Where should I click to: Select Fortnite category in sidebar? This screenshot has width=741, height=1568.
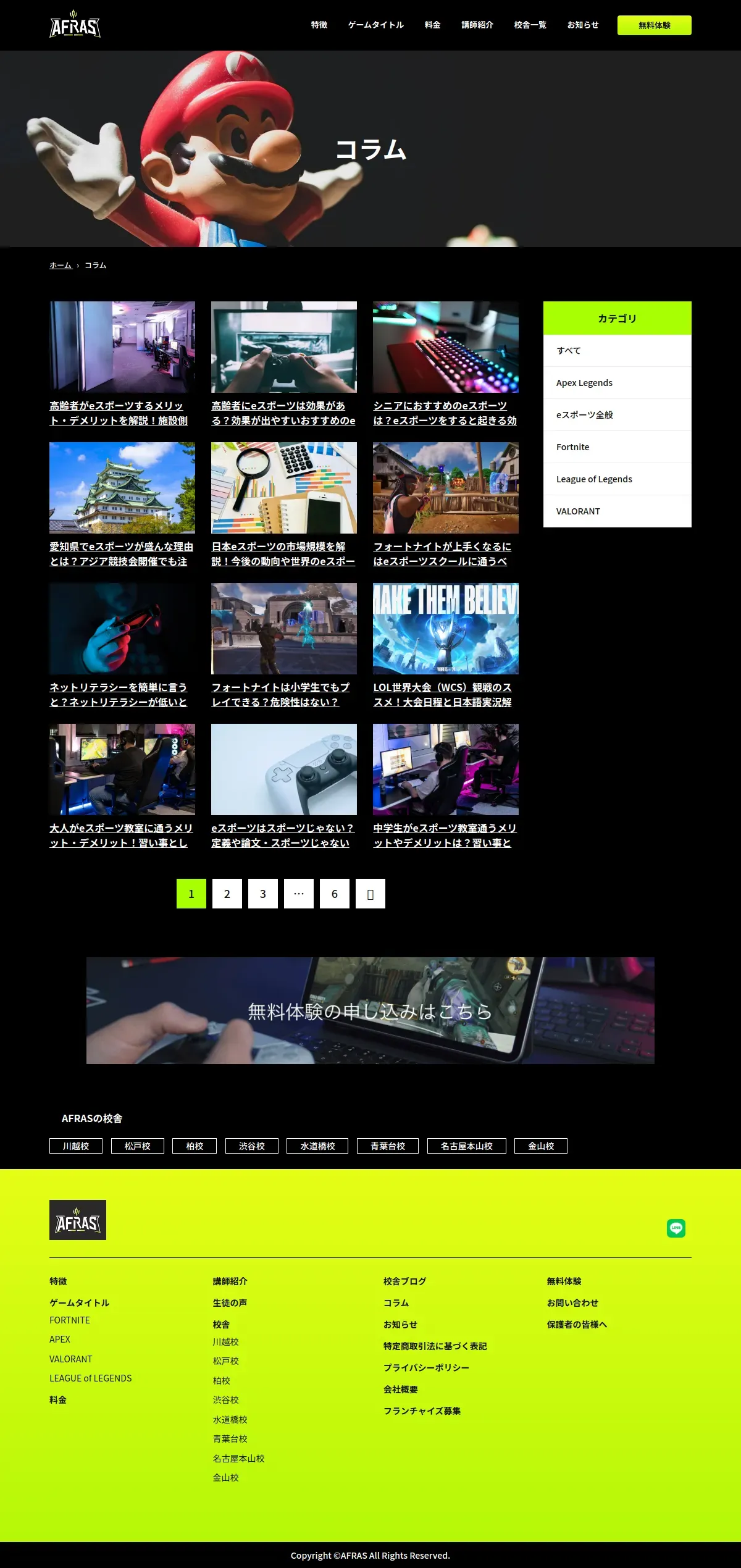617,447
